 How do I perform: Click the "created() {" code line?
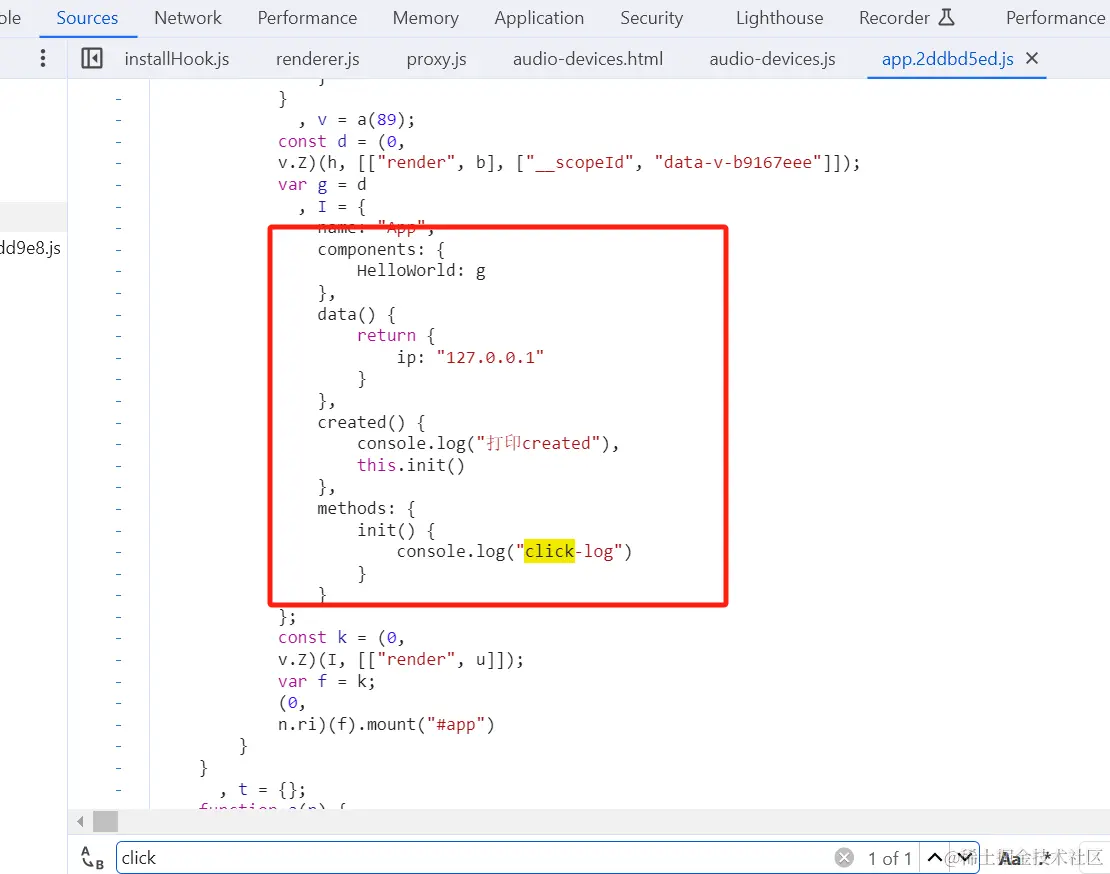[x=371, y=422]
